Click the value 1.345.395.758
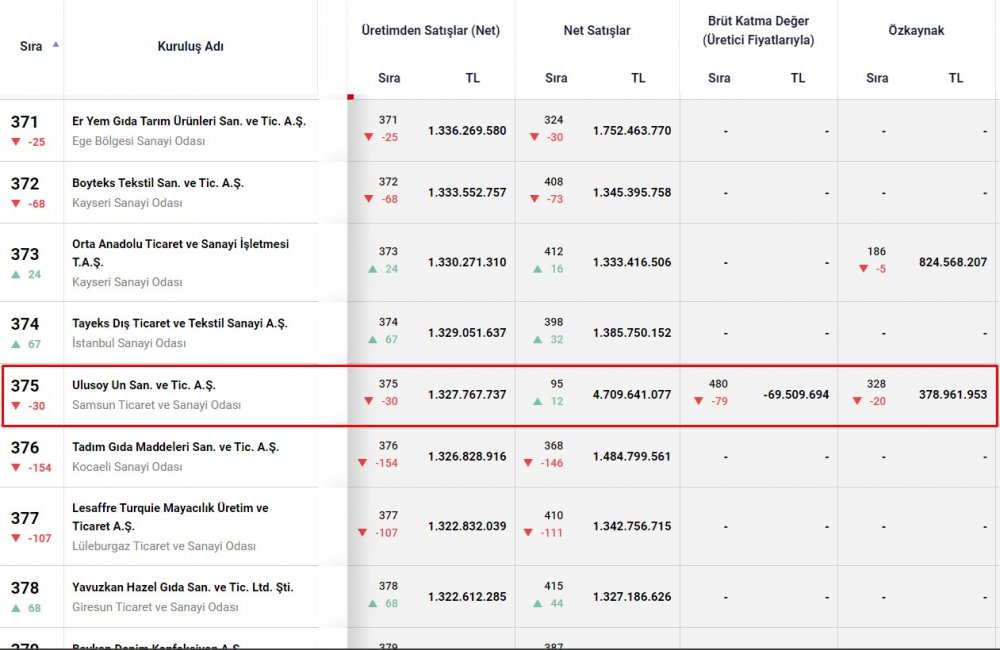 coord(632,192)
